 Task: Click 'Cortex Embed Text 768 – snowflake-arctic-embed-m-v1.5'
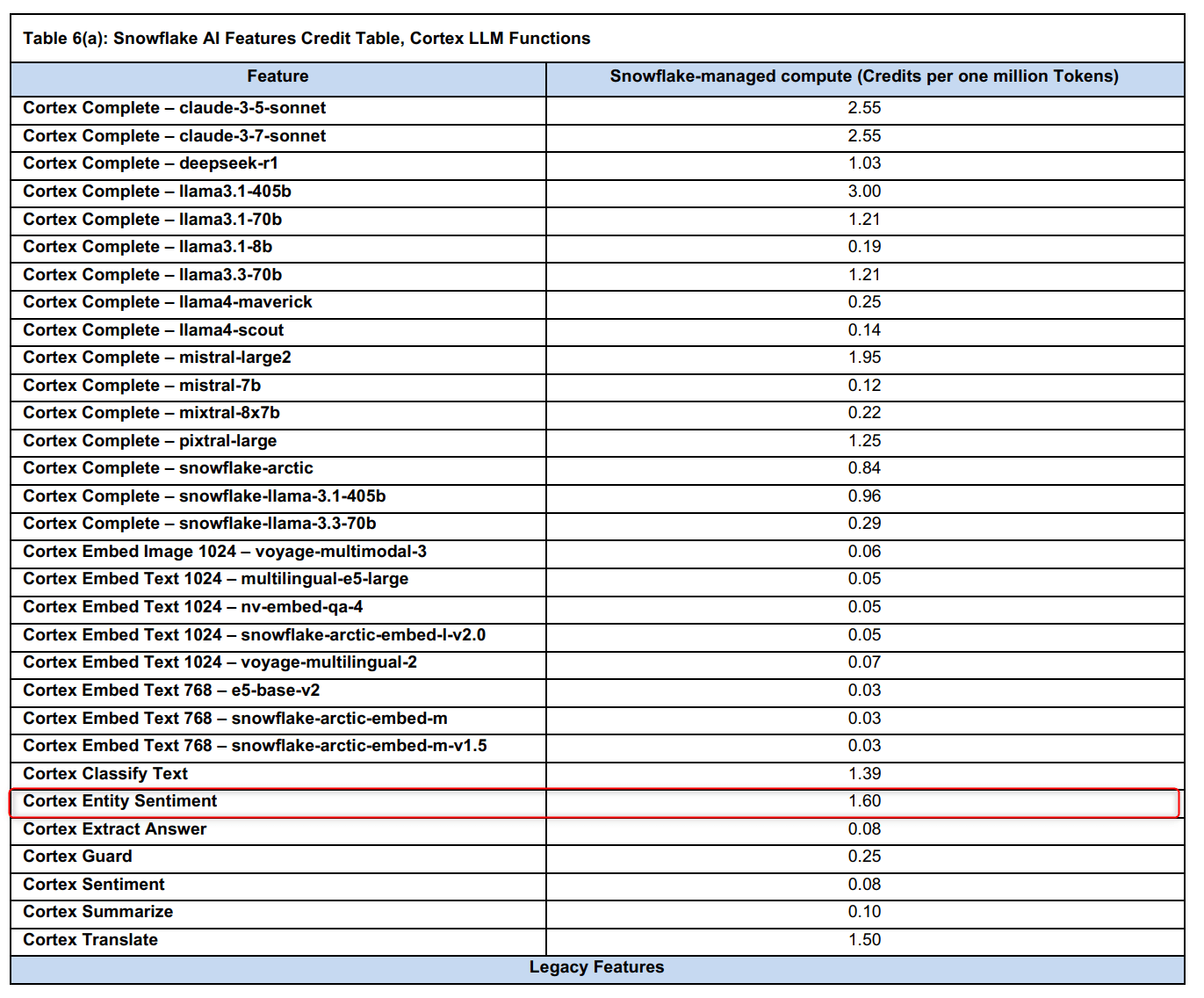click(255, 746)
